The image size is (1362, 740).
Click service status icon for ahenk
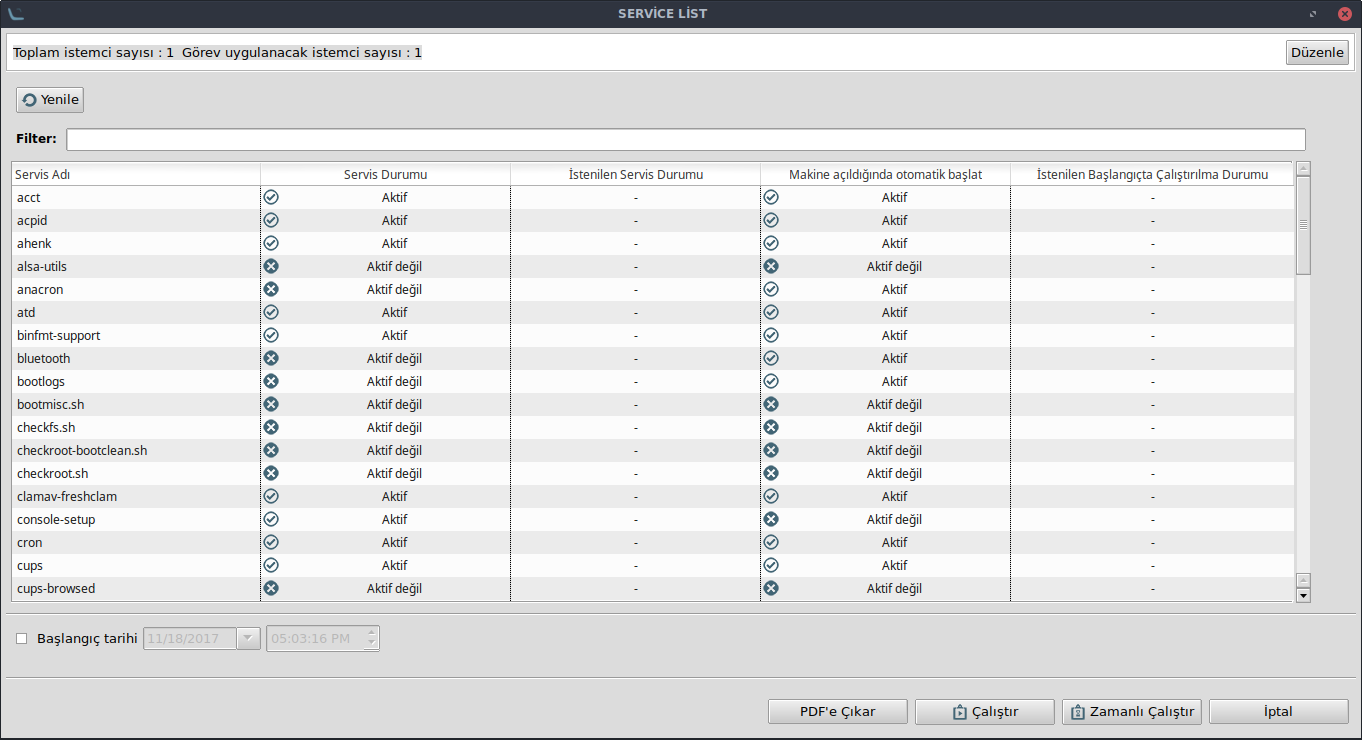click(x=271, y=243)
